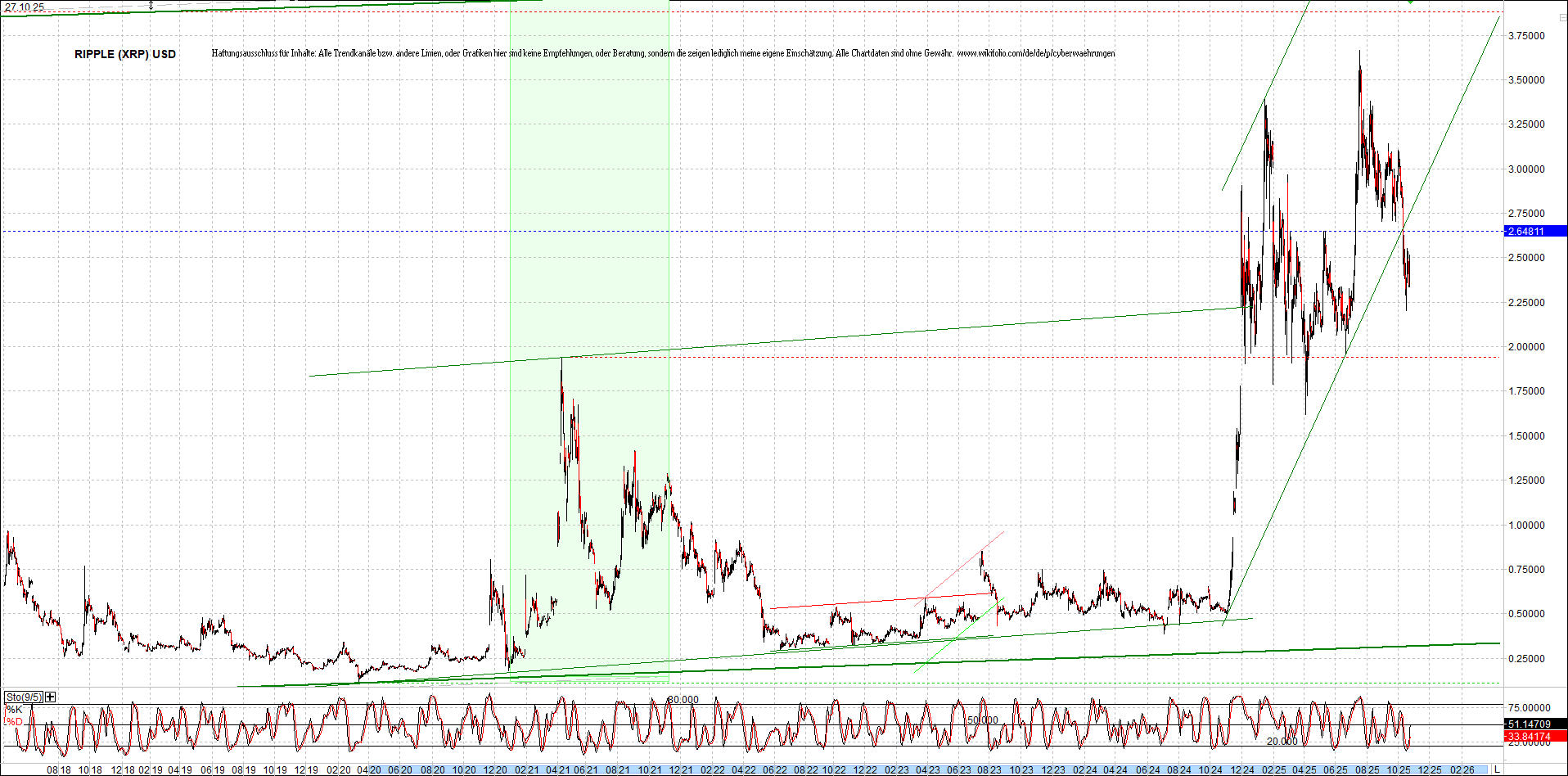Image resolution: width=1568 pixels, height=776 pixels.
Task: Click the 80.000 level label
Action: click(682, 699)
